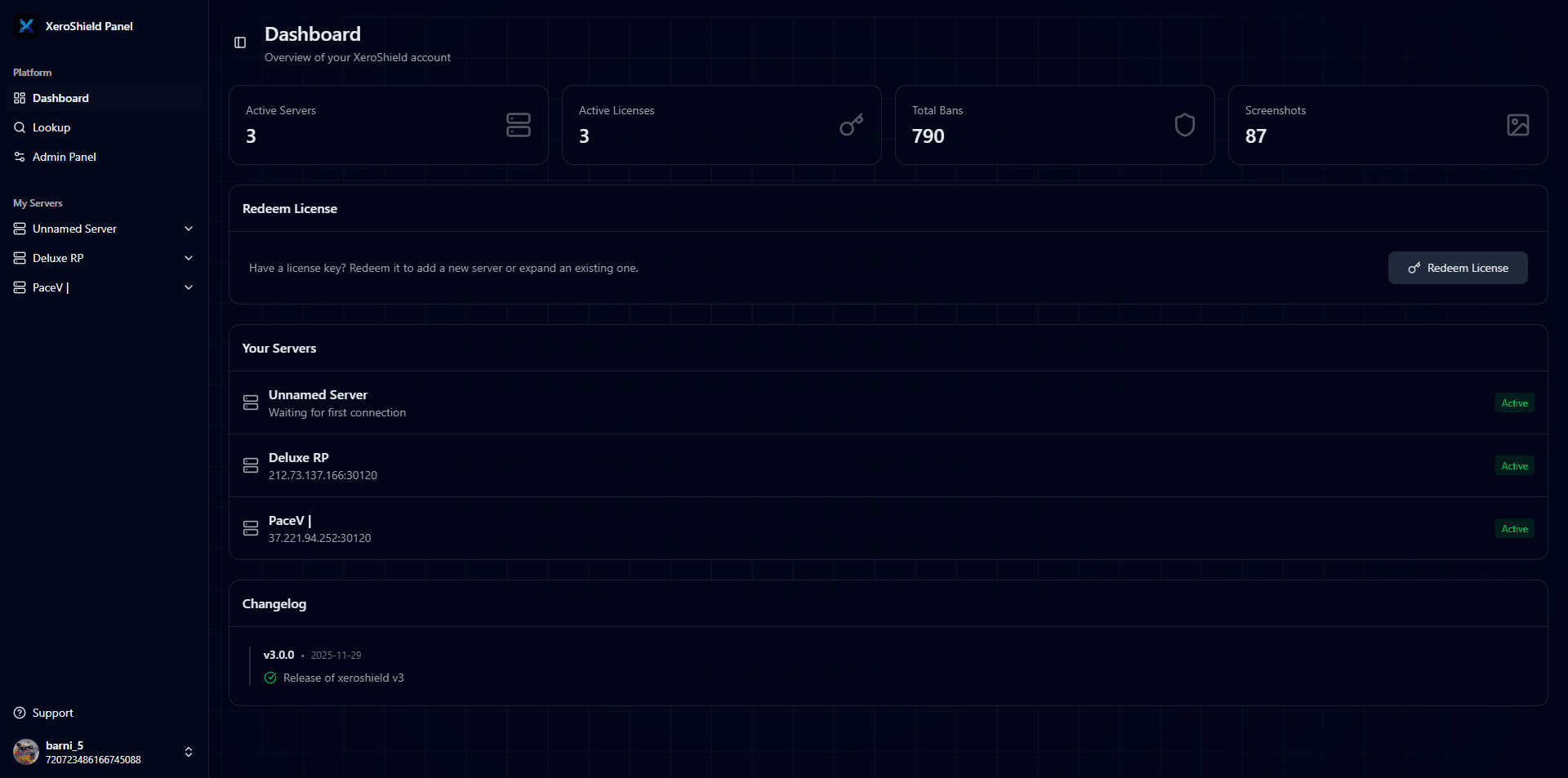1568x778 pixels.
Task: Click the barni_5 profile avatar
Action: pyautogui.click(x=24, y=752)
